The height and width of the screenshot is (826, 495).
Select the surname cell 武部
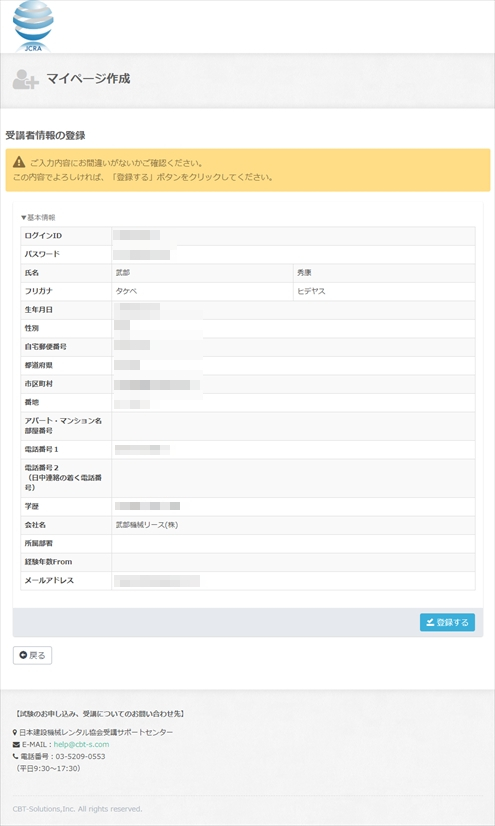pyautogui.click(x=202, y=273)
